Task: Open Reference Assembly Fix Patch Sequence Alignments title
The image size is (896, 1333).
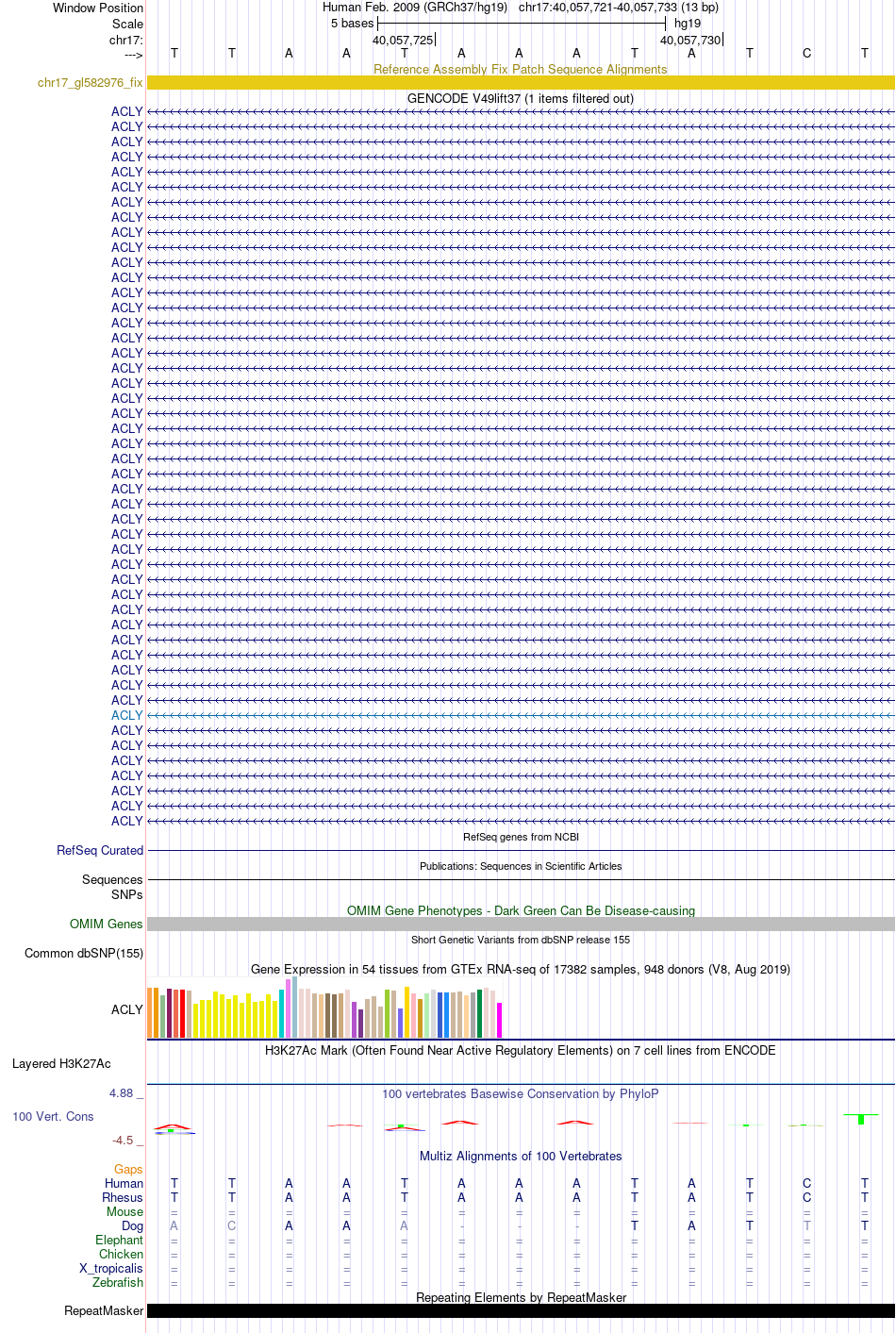Action: pos(520,69)
